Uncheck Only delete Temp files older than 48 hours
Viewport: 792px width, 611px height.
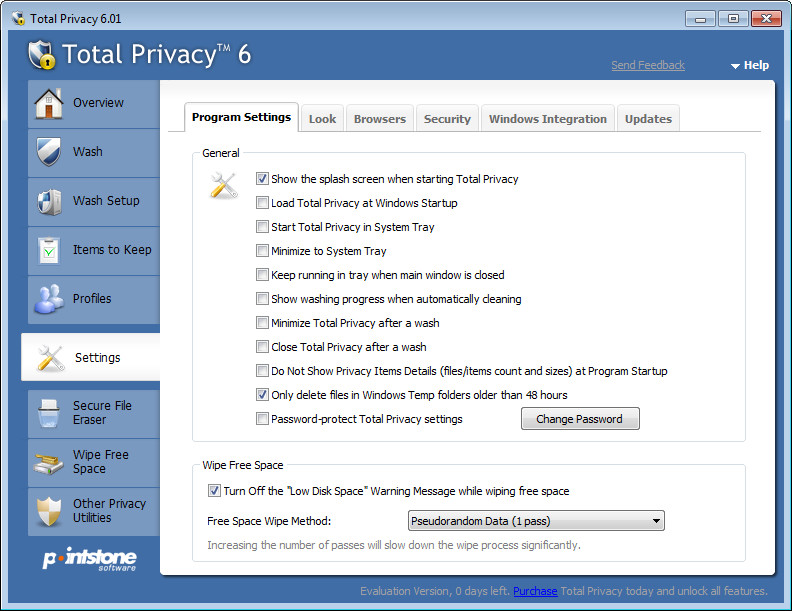click(262, 395)
